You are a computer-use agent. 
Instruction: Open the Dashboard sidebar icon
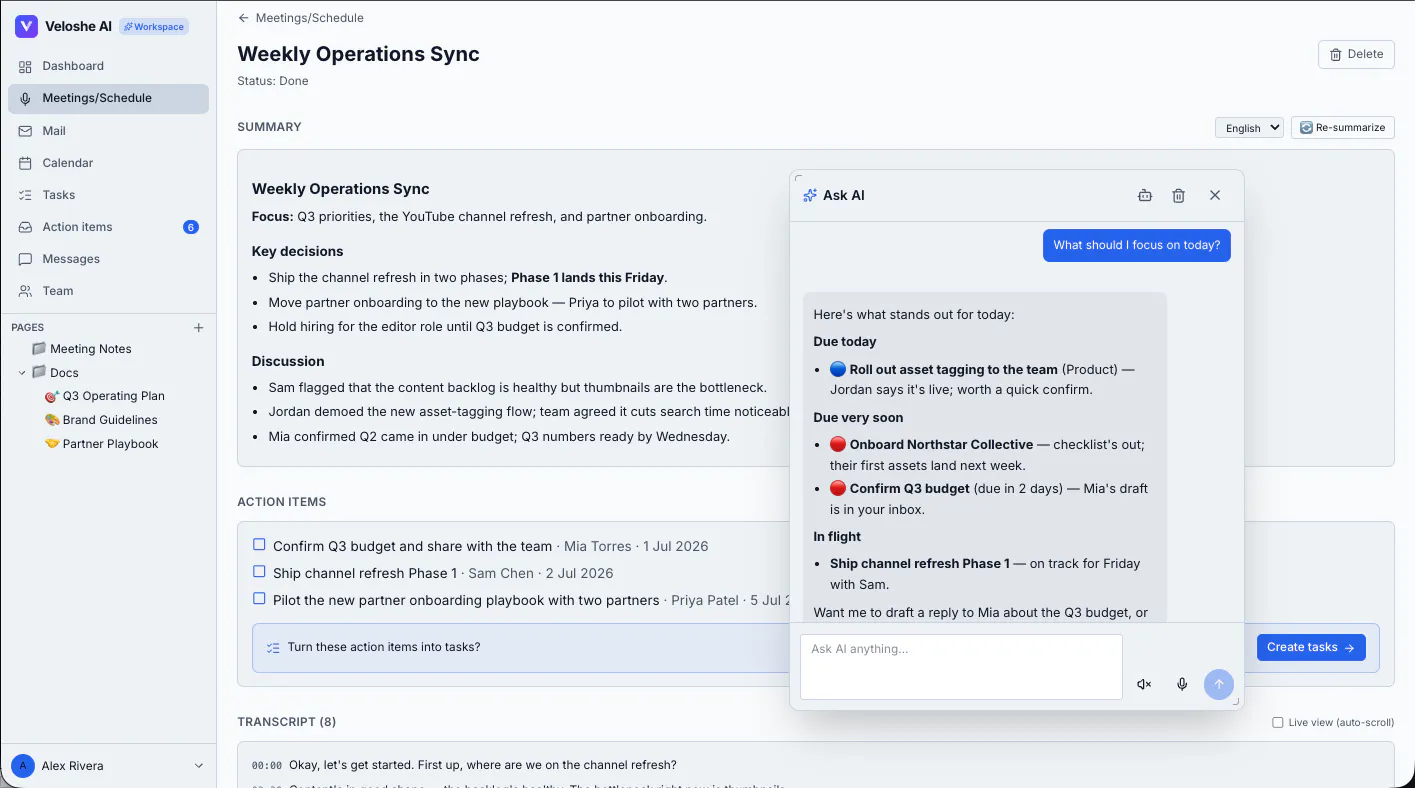click(25, 66)
